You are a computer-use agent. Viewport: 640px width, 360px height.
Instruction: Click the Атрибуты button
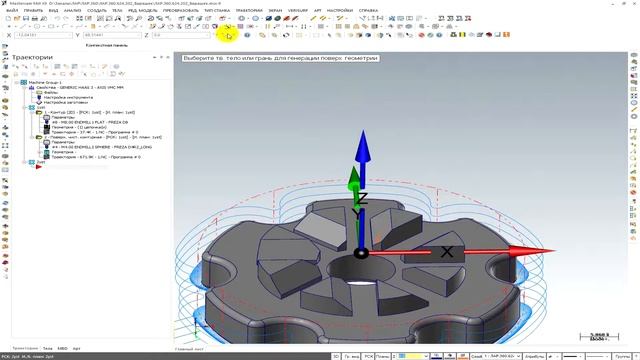534,356
